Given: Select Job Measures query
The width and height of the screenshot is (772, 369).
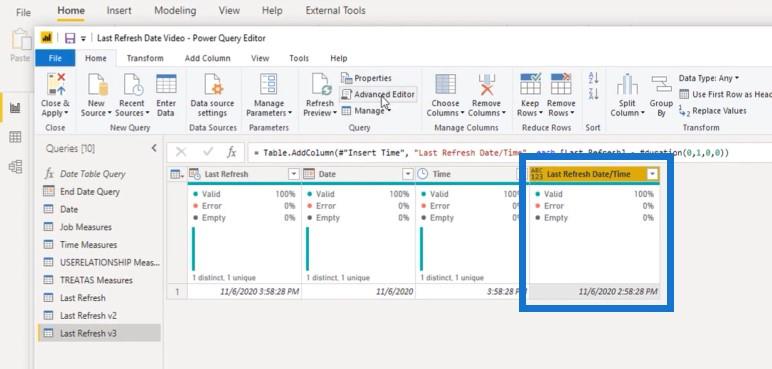Looking at the screenshot, I should 99,227.
